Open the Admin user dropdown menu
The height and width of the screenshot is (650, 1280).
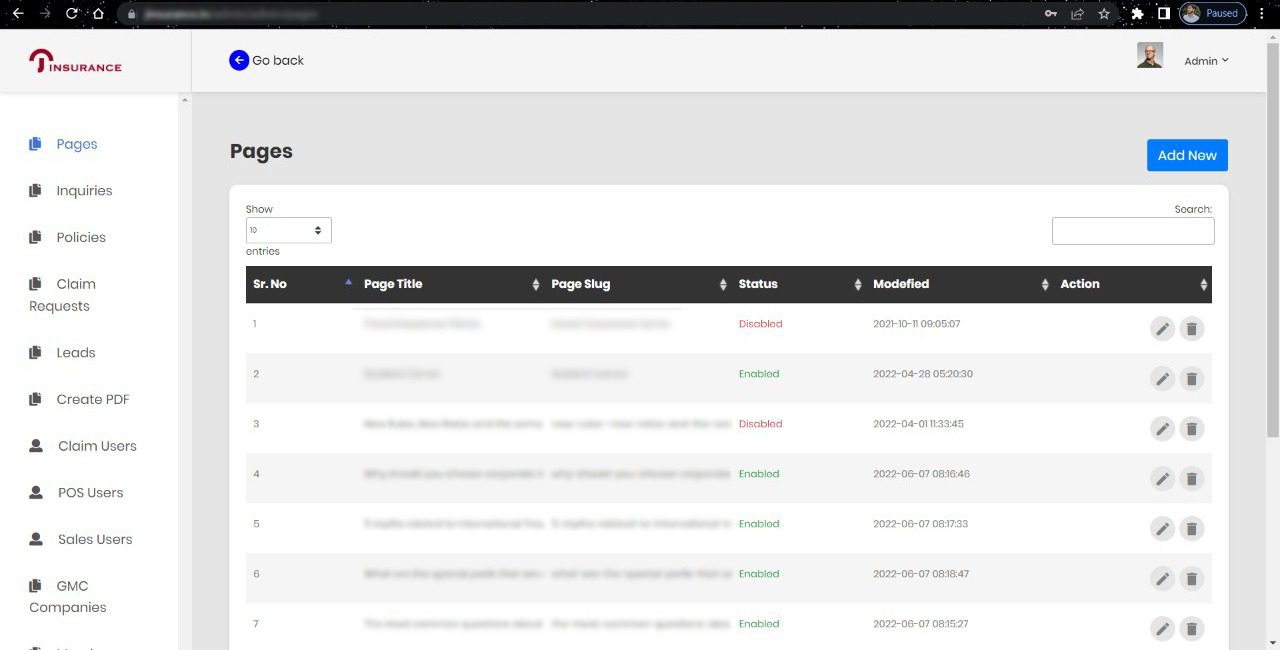click(1206, 61)
